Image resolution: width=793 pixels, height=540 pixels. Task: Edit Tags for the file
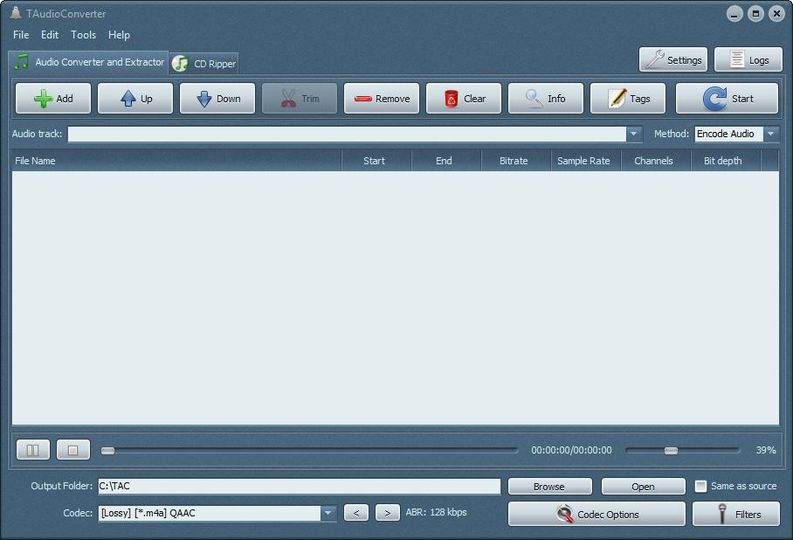tap(627, 98)
